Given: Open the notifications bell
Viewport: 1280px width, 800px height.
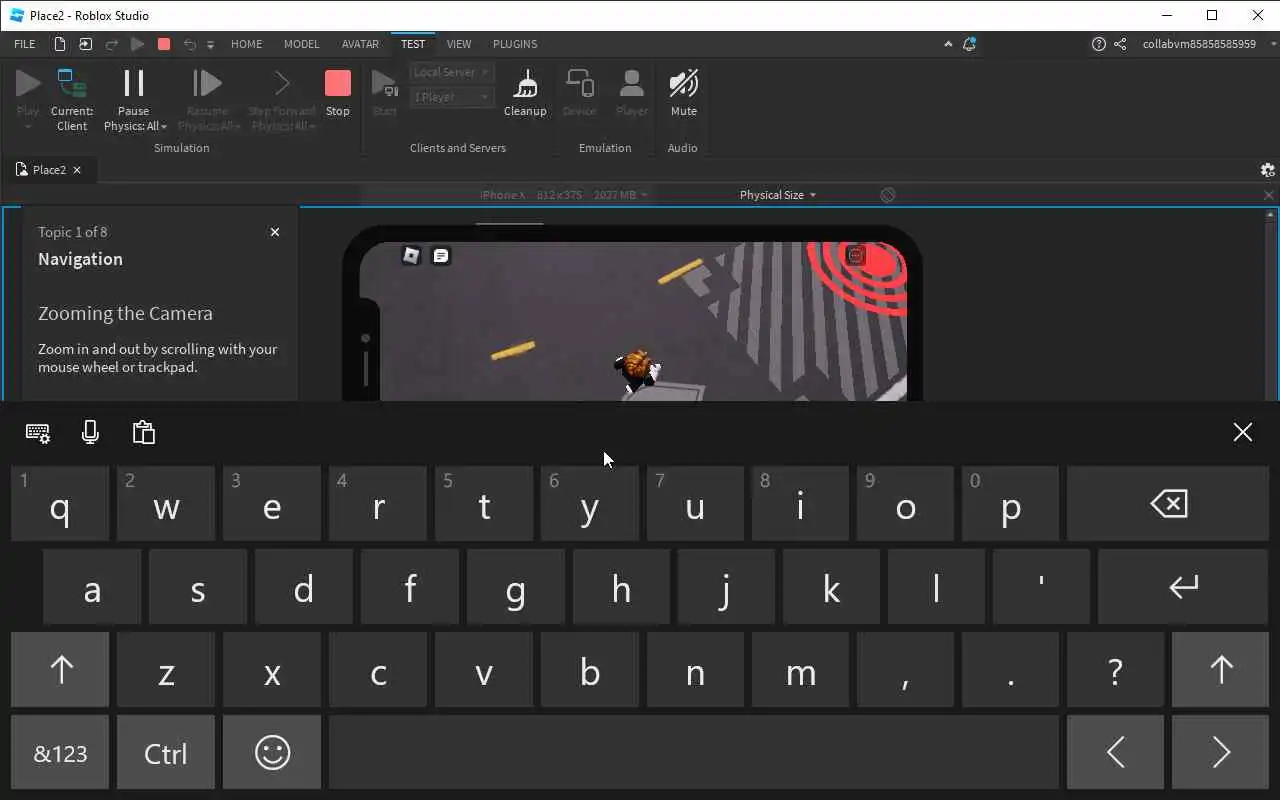Looking at the screenshot, I should coord(969,44).
